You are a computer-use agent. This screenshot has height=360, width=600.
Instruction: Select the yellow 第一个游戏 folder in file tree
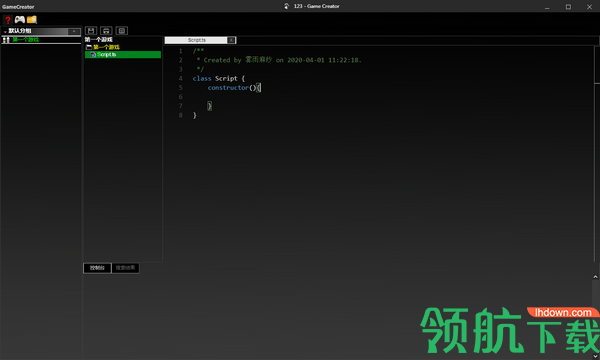click(106, 47)
